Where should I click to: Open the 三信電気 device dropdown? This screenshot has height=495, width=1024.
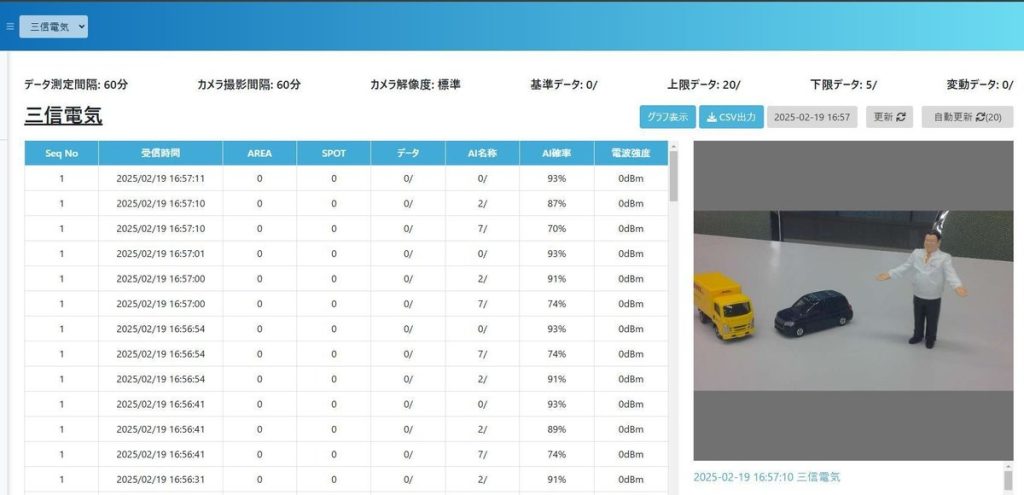coord(54,27)
